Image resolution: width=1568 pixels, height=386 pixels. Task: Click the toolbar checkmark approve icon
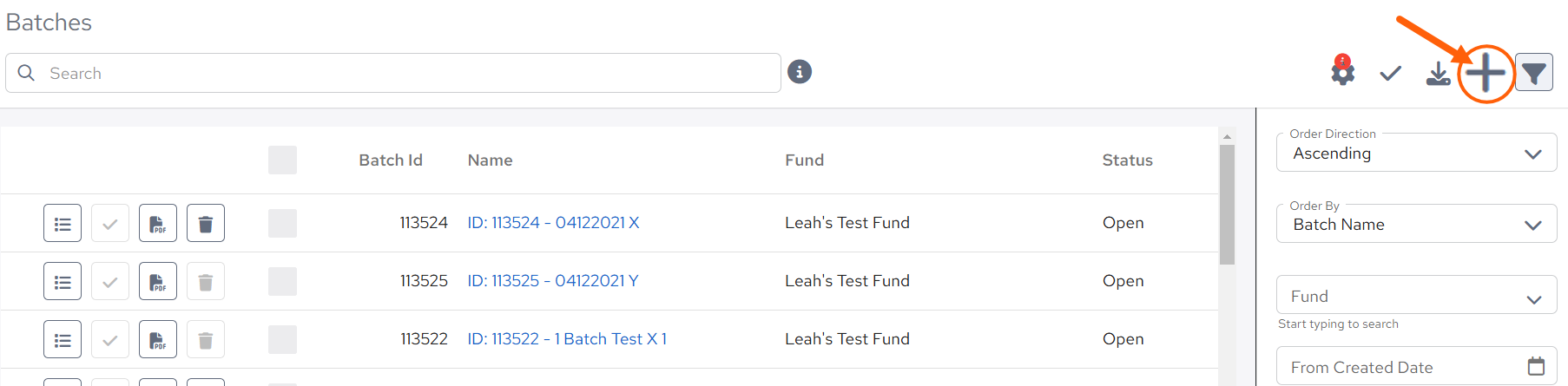tap(1391, 74)
